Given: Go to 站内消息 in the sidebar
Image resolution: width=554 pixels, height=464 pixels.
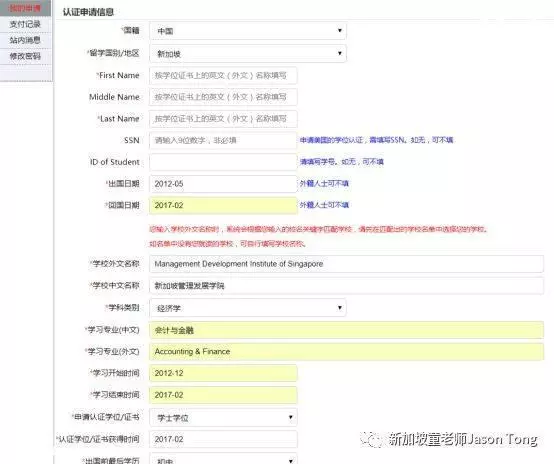Looking at the screenshot, I should (25, 40).
